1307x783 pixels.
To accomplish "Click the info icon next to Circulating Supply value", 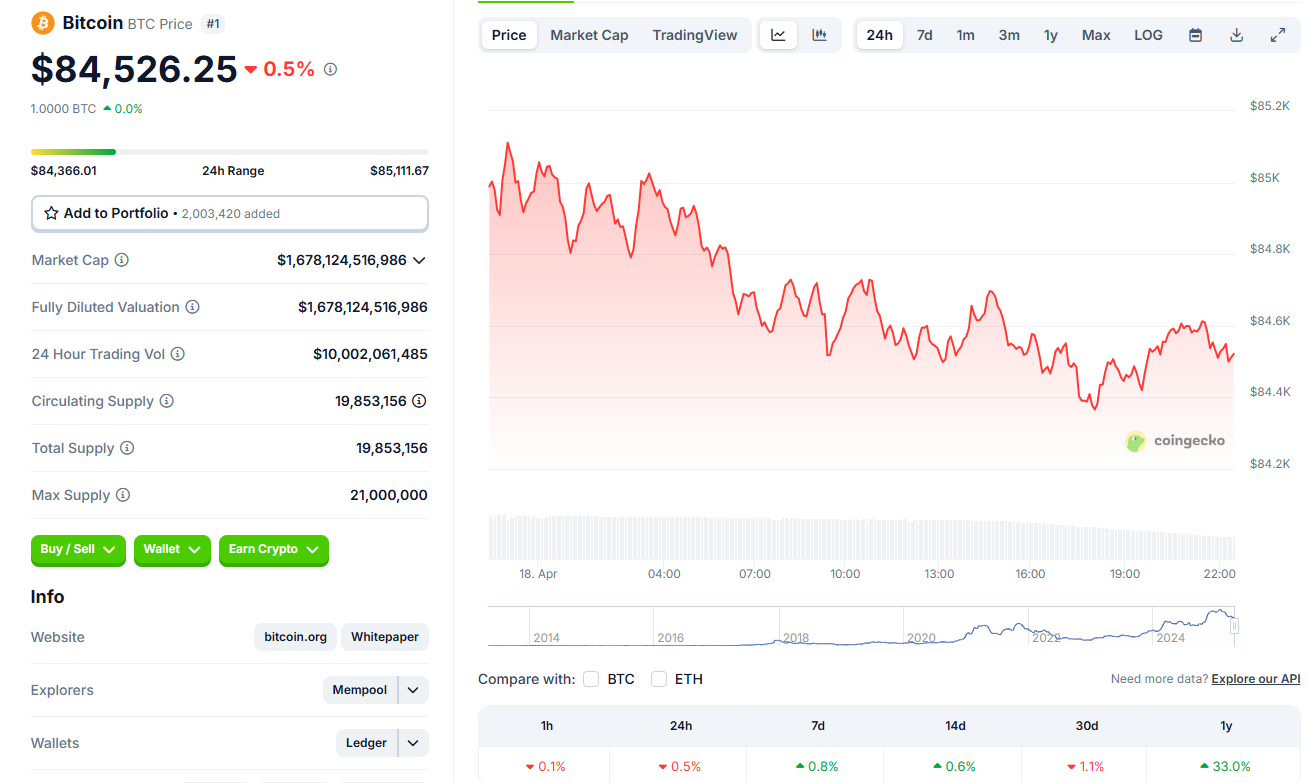I will coord(419,401).
